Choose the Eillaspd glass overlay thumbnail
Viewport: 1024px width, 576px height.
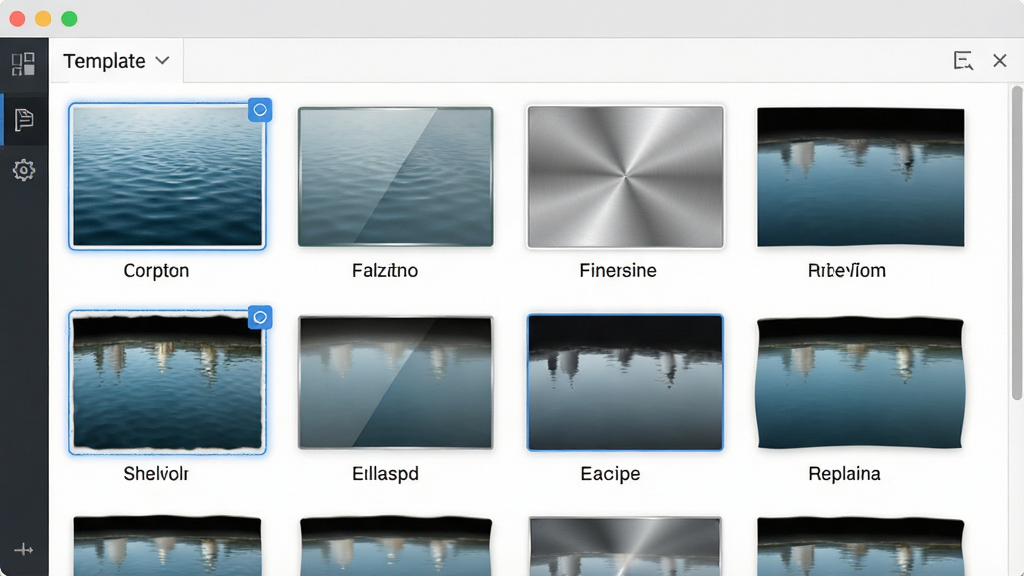[396, 383]
